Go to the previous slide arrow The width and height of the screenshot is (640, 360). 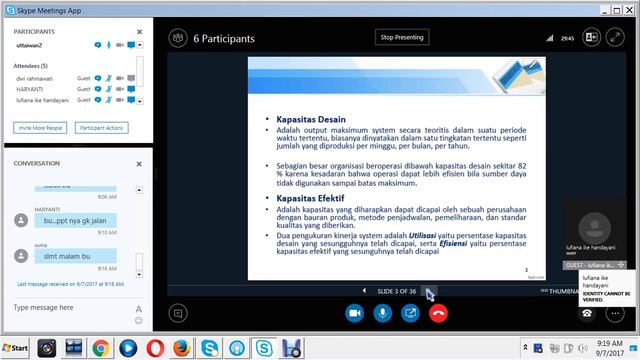point(364,291)
